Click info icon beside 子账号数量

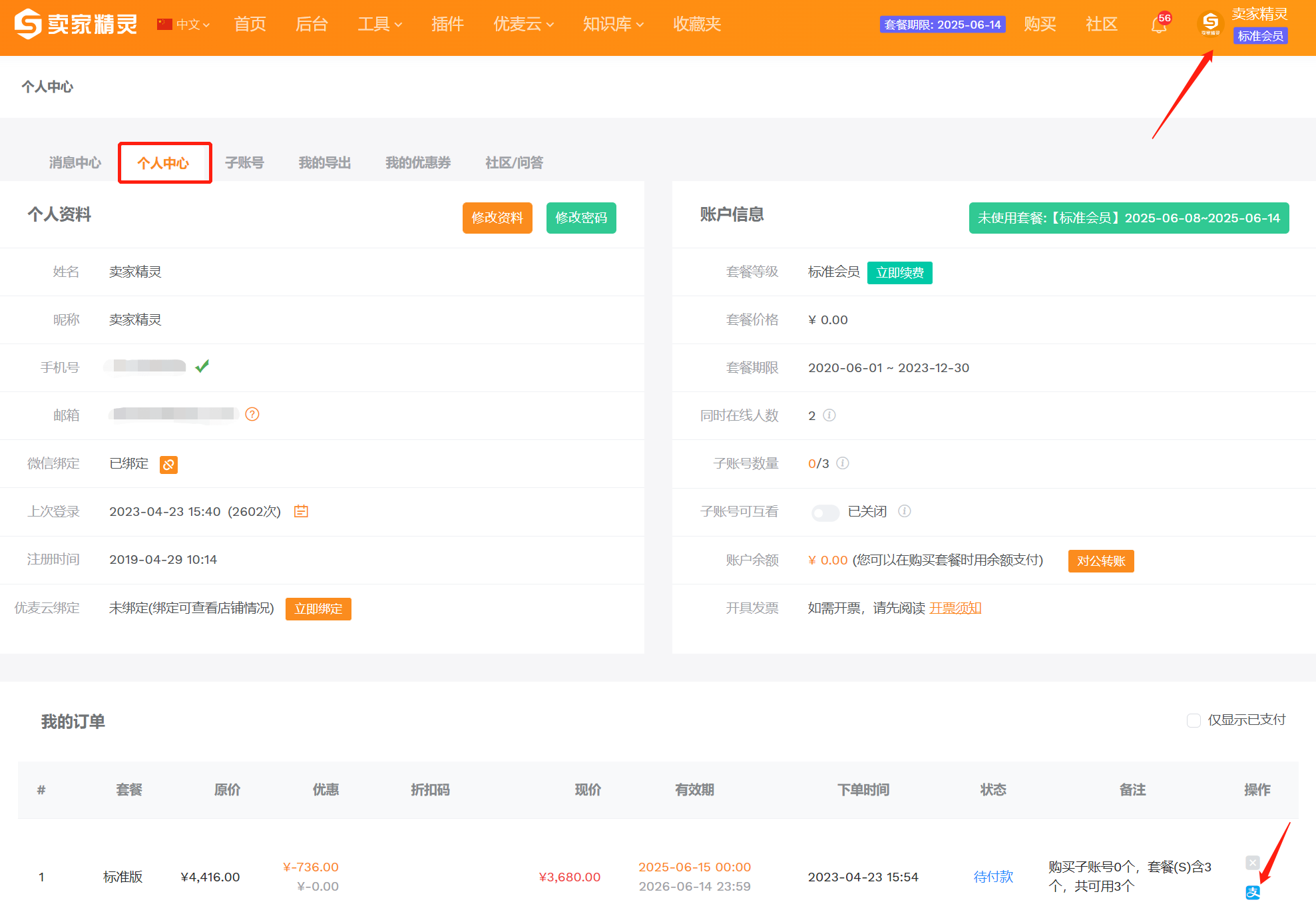[843, 463]
